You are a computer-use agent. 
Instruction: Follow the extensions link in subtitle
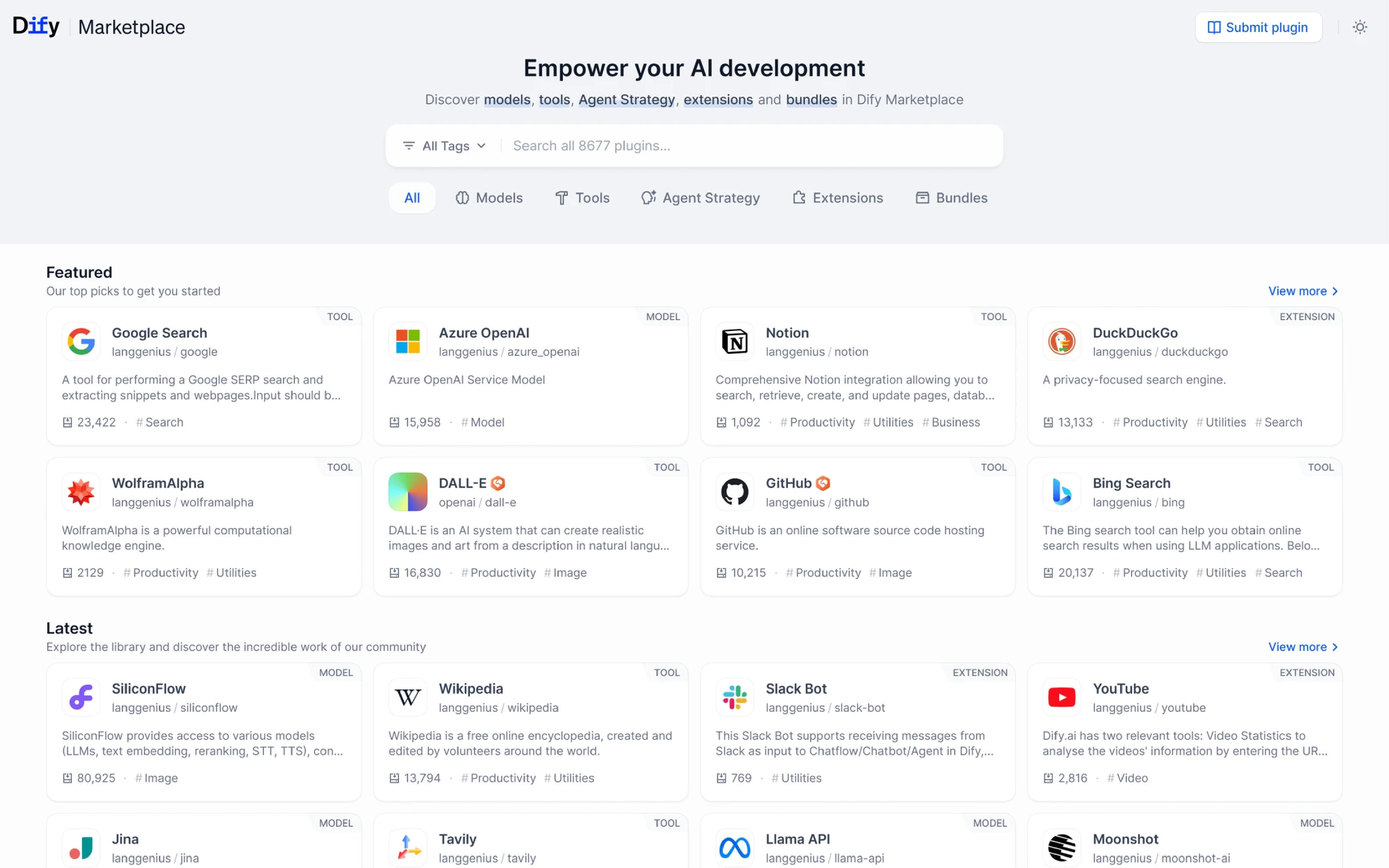pos(717,100)
